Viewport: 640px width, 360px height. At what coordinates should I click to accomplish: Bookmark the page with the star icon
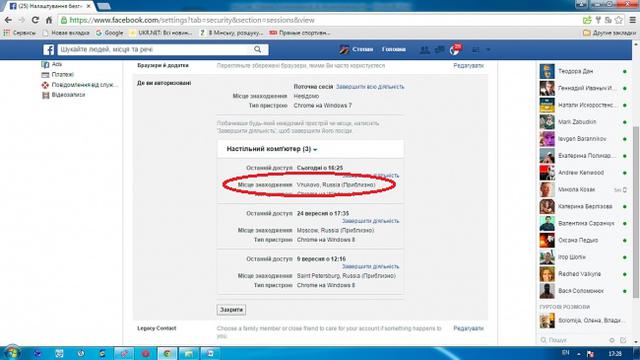click(x=619, y=20)
